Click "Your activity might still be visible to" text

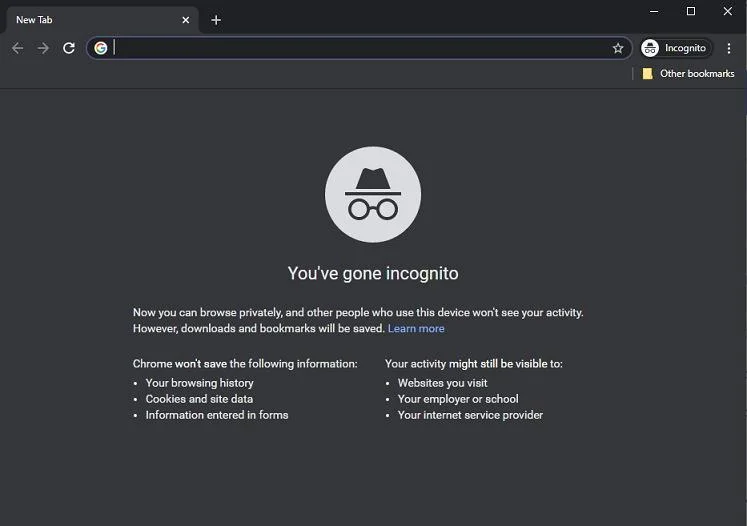474,364
